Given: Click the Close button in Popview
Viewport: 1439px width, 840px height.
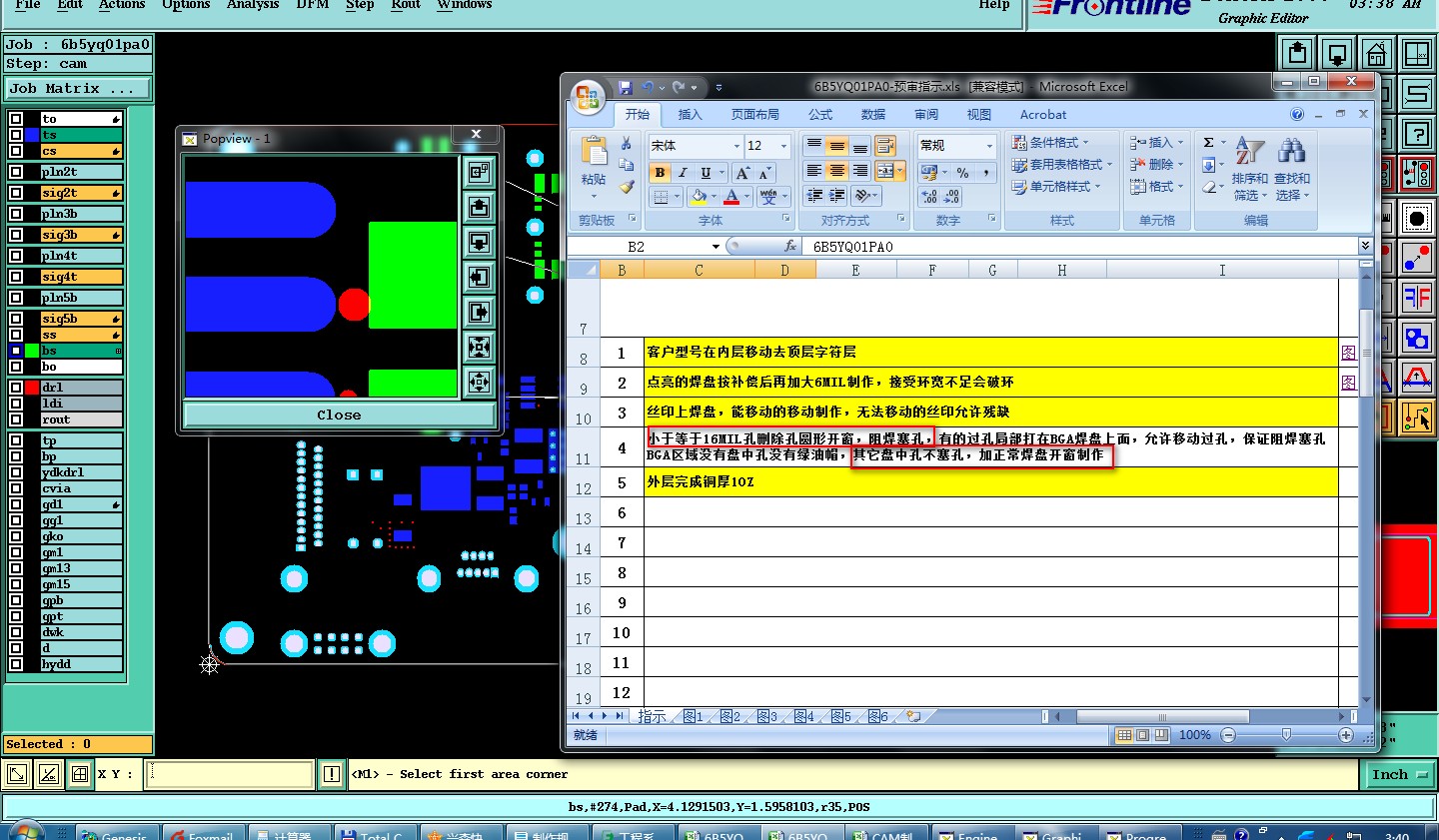Looking at the screenshot, I should tap(339, 416).
